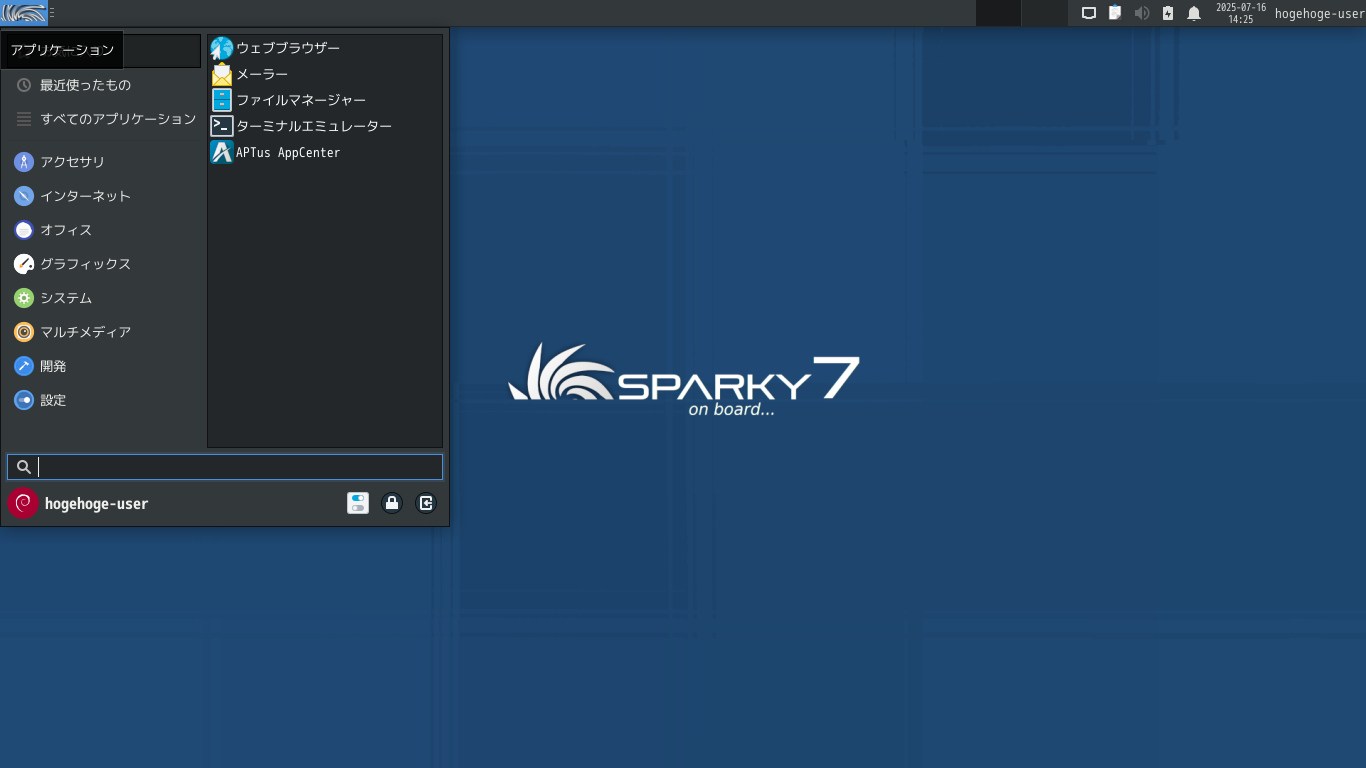Open the メーラー application
1366x768 pixels.
(260, 73)
